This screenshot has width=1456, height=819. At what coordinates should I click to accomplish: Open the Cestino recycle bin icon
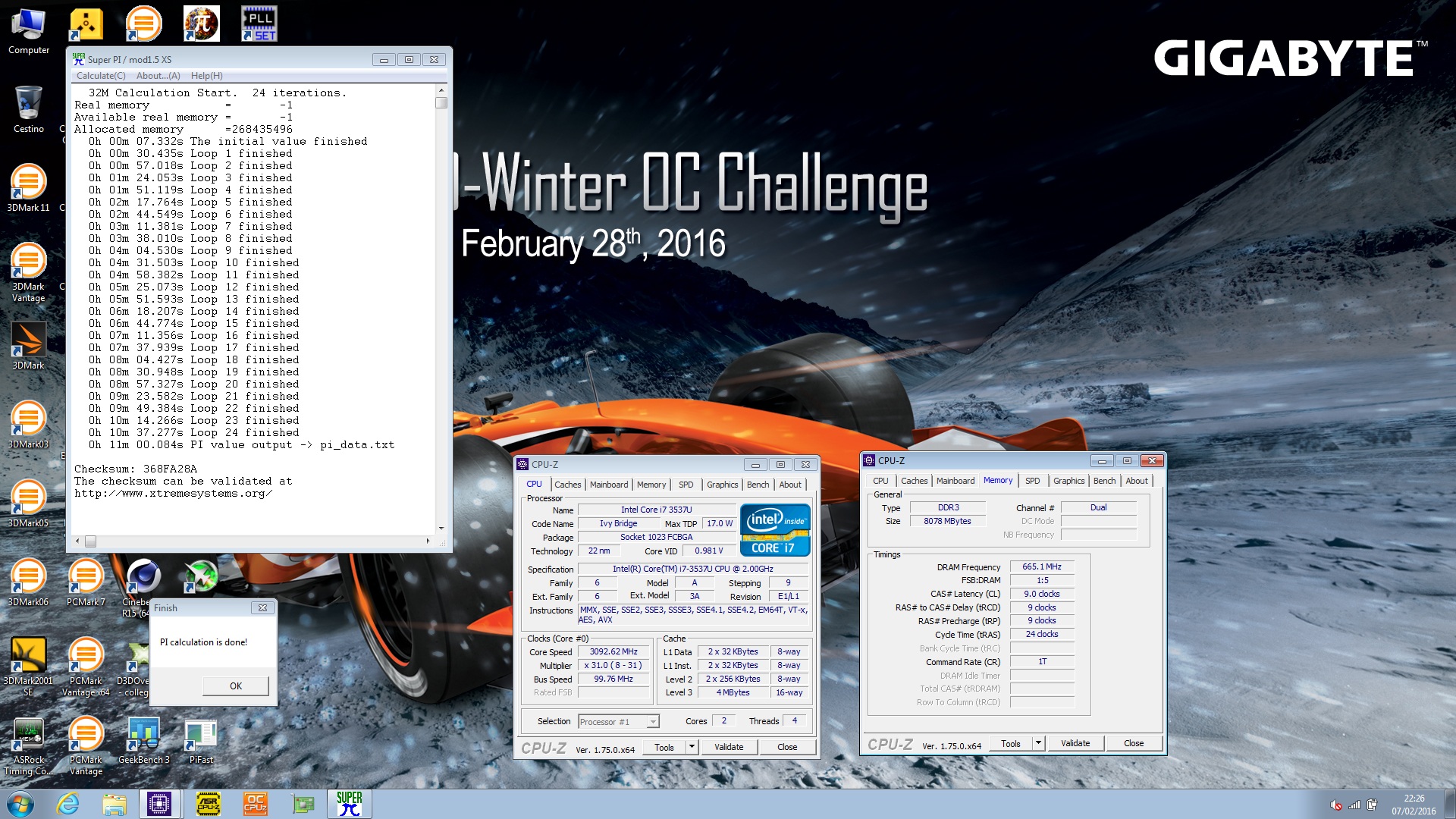(29, 108)
